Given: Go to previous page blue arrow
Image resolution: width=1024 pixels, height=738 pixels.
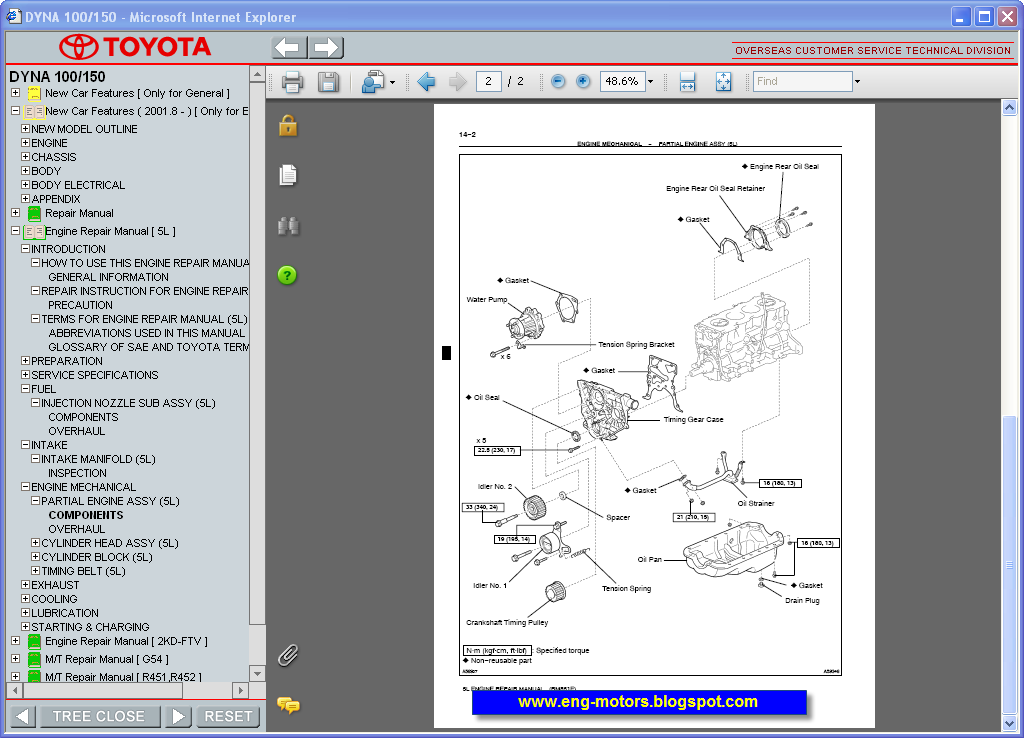Looking at the screenshot, I should coord(426,82).
